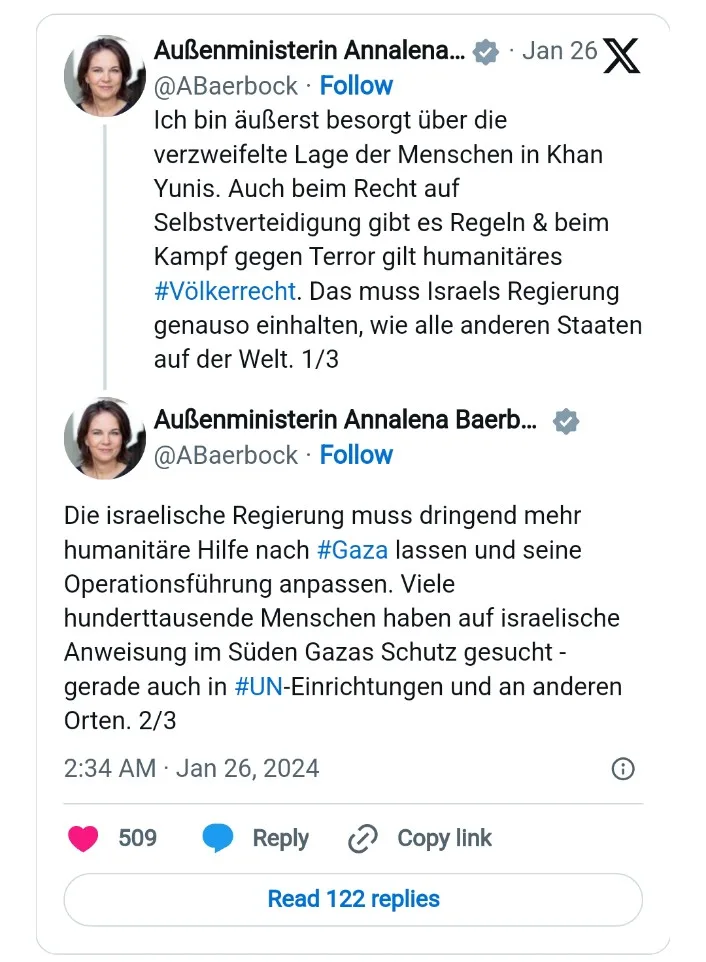Click the Copy link text

[x=444, y=838]
